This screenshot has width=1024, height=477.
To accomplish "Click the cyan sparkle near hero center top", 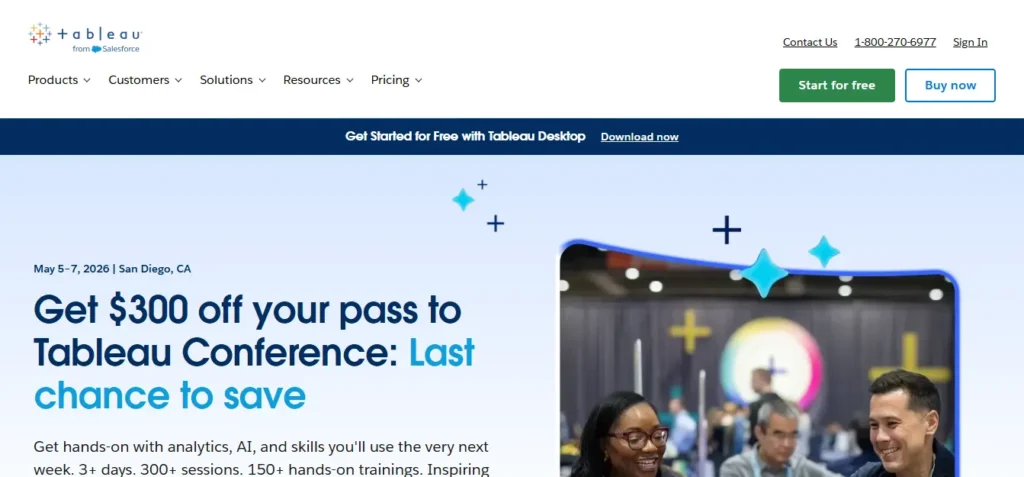I will (463, 199).
